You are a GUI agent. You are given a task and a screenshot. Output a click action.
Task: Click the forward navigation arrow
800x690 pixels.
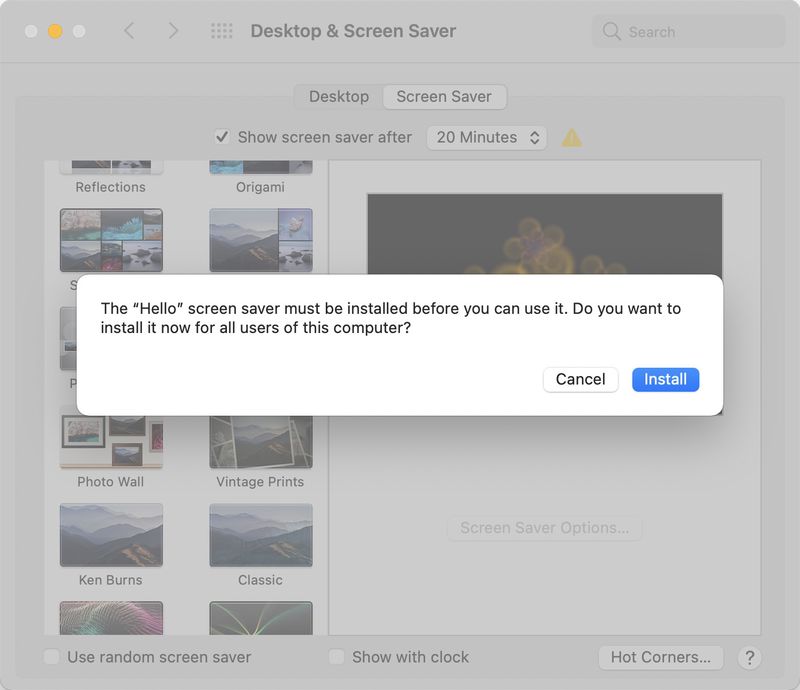173,31
